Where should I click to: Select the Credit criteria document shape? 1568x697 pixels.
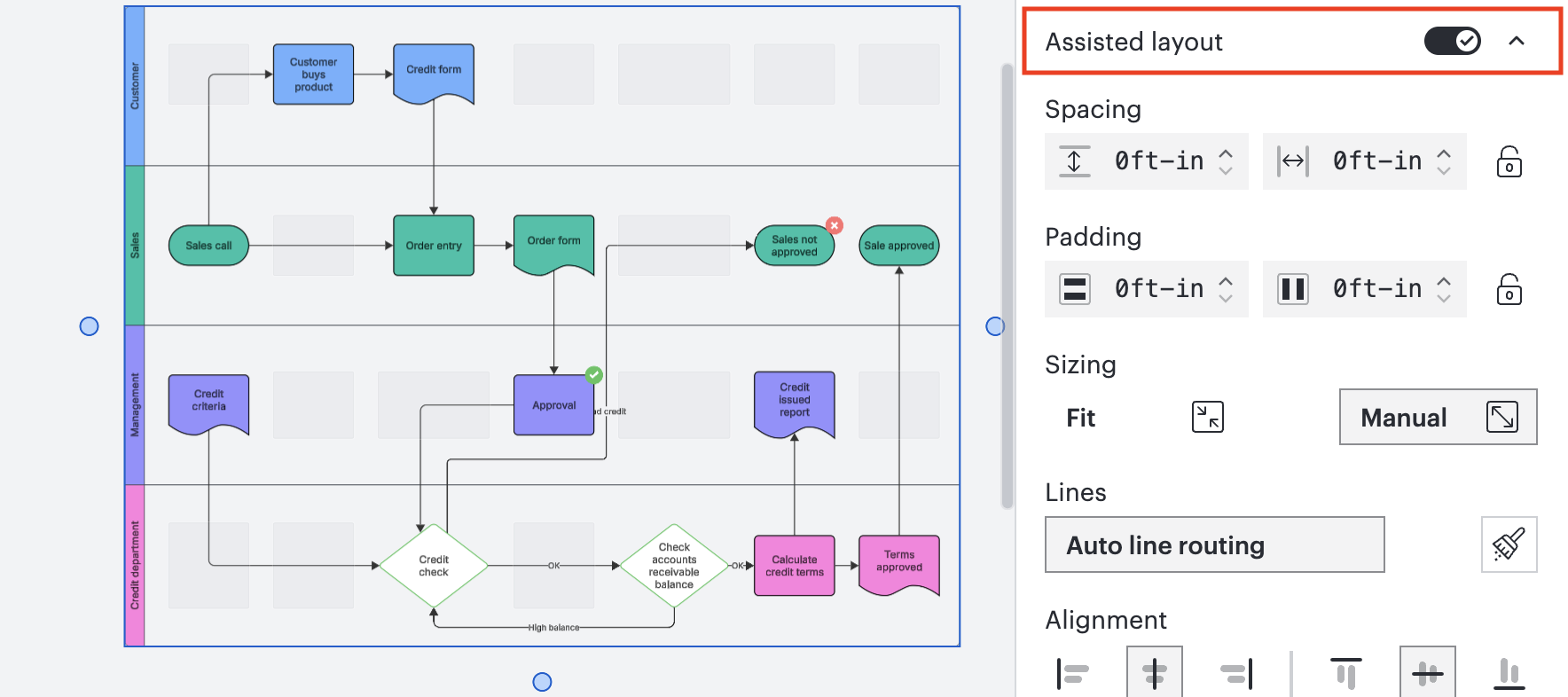[208, 403]
